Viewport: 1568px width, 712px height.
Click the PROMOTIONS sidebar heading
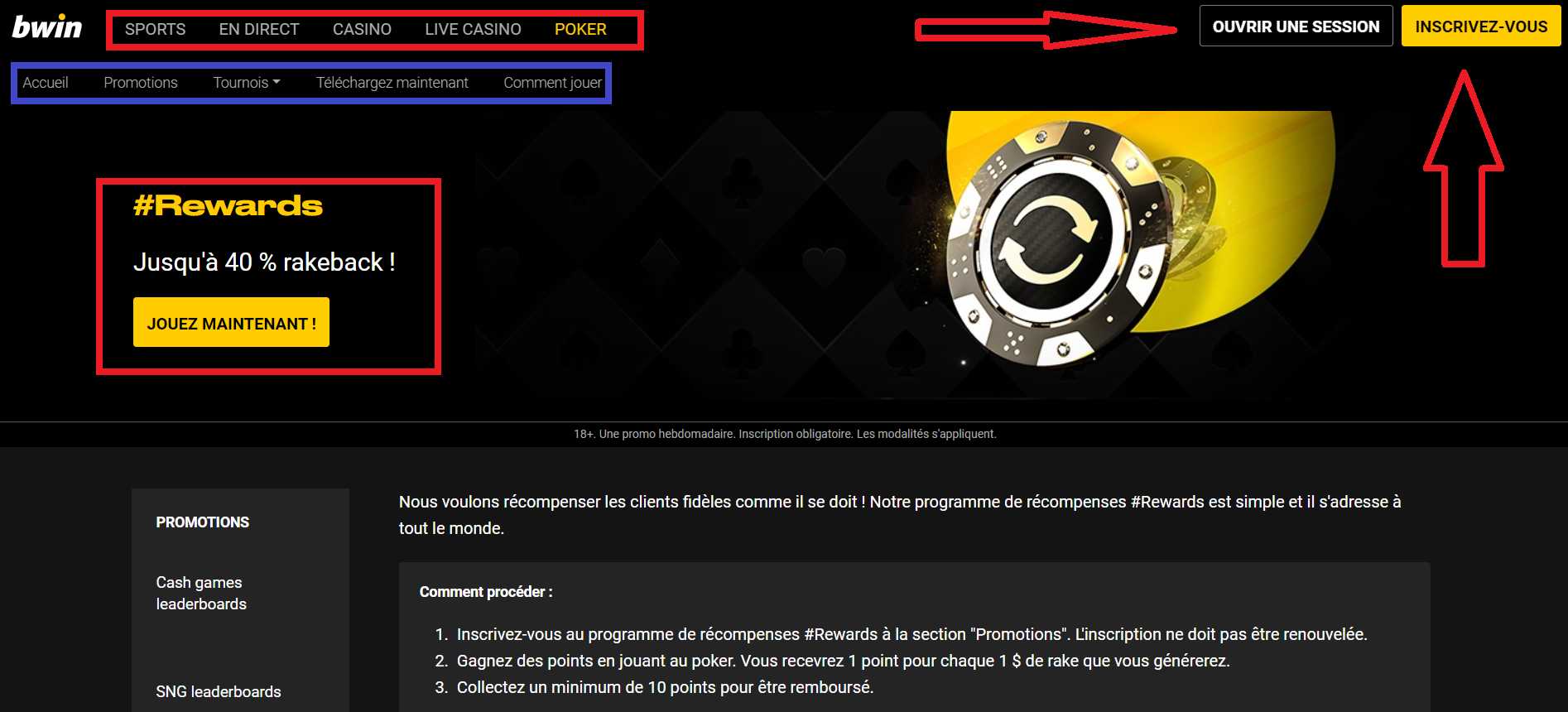click(x=203, y=522)
